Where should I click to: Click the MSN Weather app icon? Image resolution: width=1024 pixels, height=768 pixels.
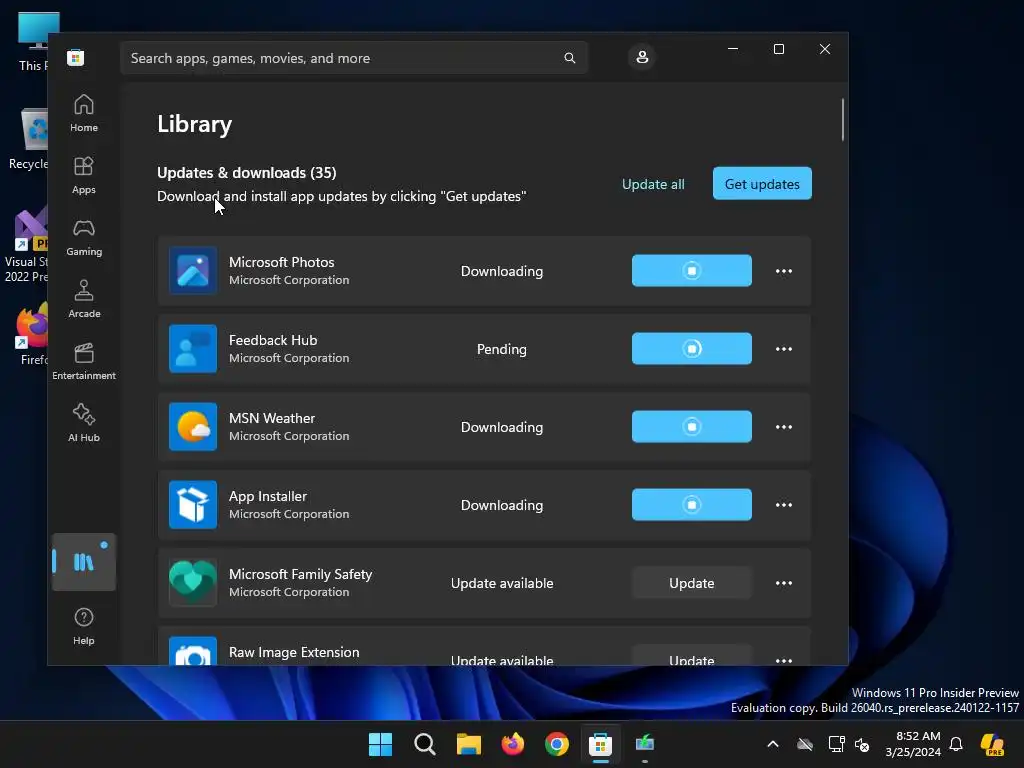tap(193, 426)
